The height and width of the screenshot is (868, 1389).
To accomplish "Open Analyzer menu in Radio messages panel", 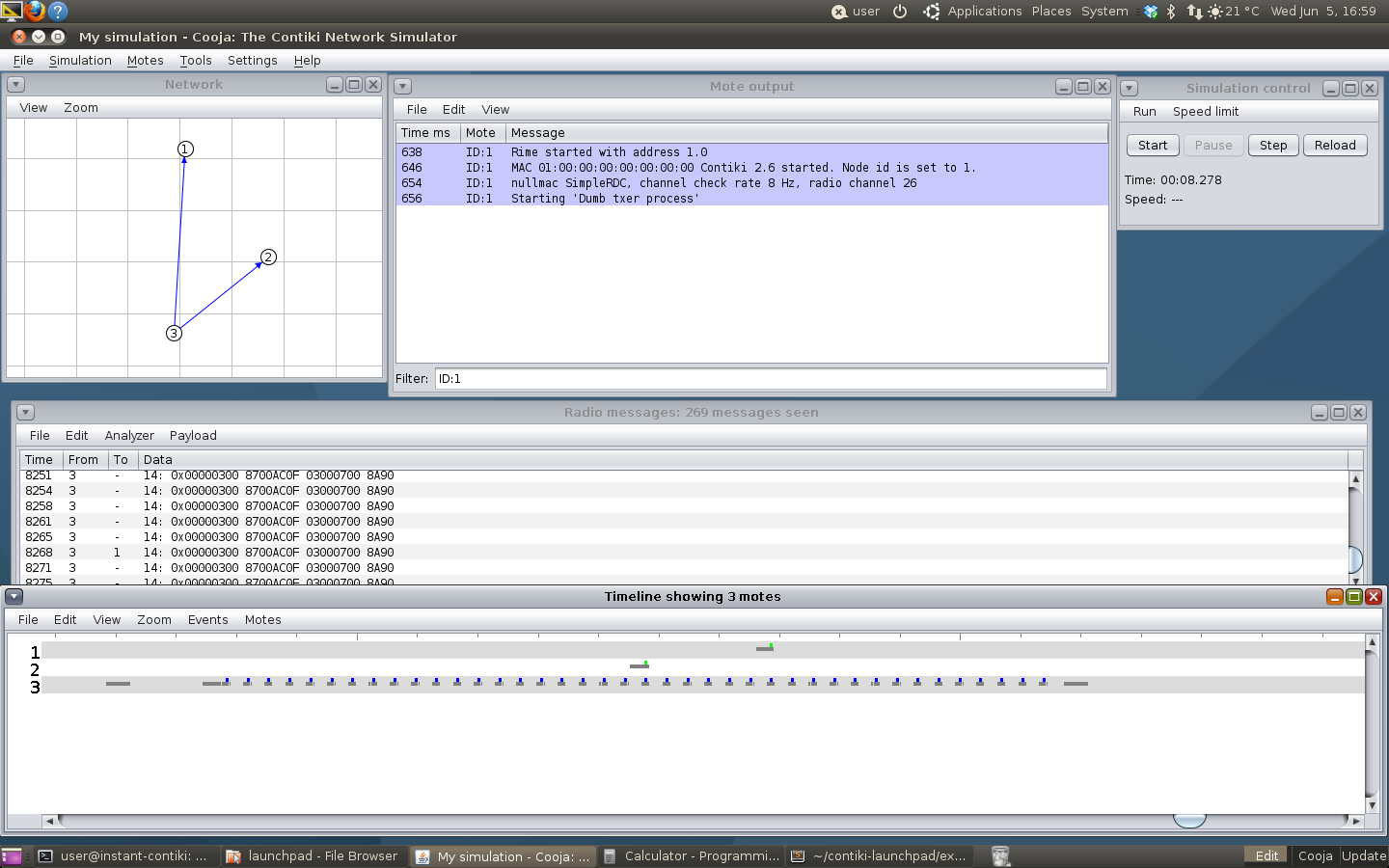I will pyautogui.click(x=129, y=436).
